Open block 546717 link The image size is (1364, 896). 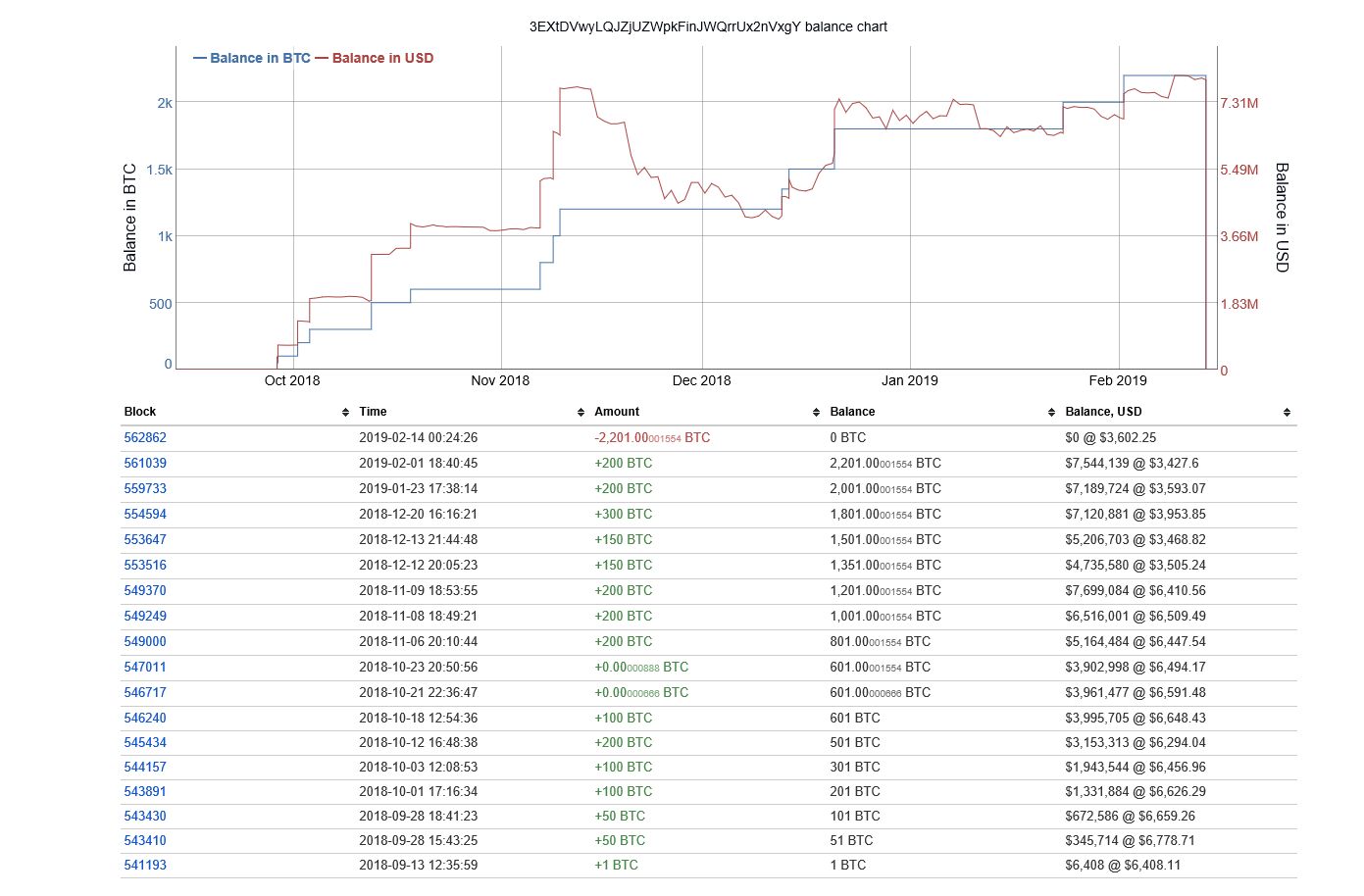[145, 692]
